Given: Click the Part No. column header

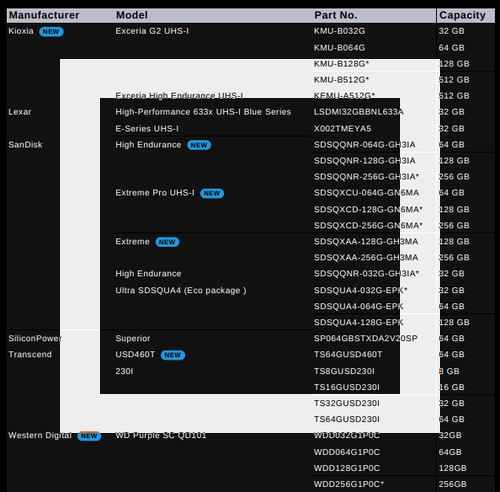Looking at the screenshot, I should (336, 15).
